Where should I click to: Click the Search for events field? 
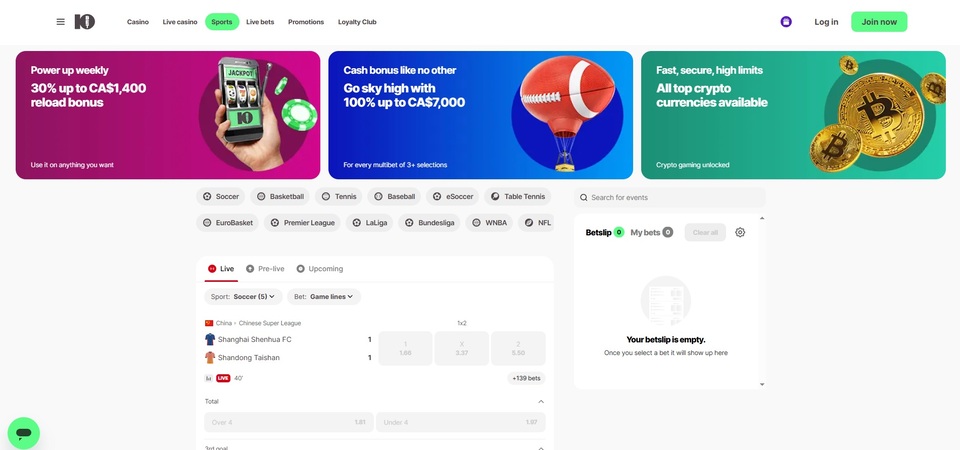pos(670,197)
